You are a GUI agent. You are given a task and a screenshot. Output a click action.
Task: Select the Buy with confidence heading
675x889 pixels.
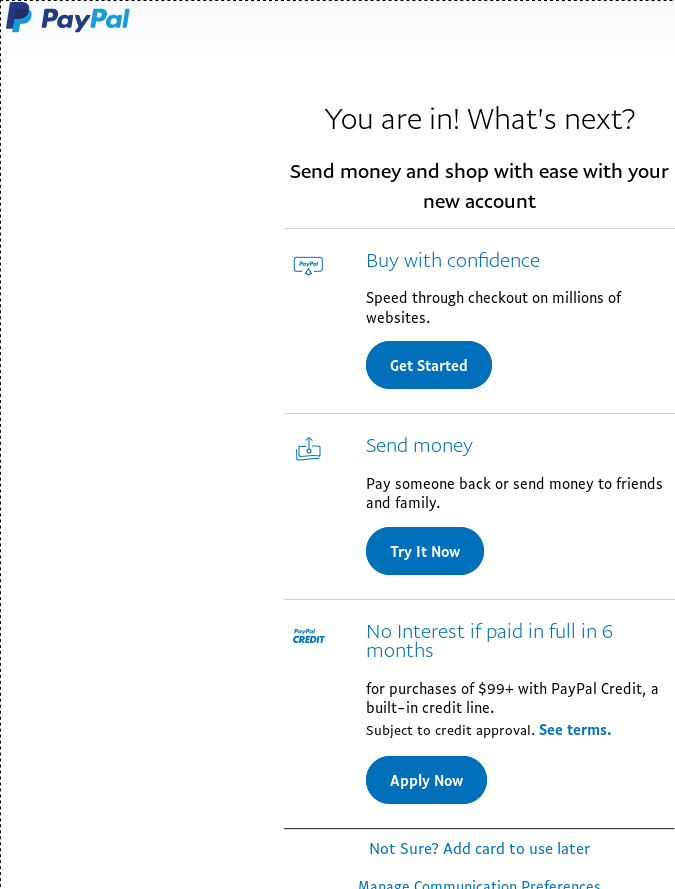[453, 261]
